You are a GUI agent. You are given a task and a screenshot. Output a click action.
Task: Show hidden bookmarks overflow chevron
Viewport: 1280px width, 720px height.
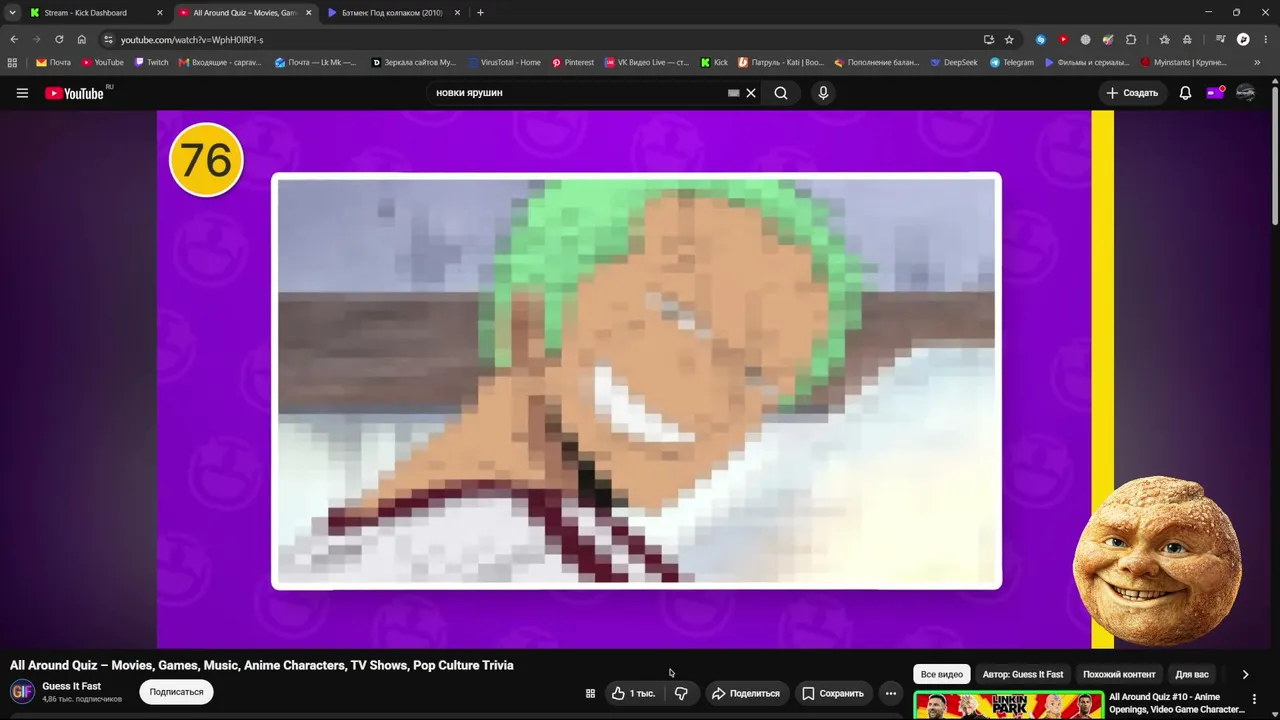coord(1257,62)
